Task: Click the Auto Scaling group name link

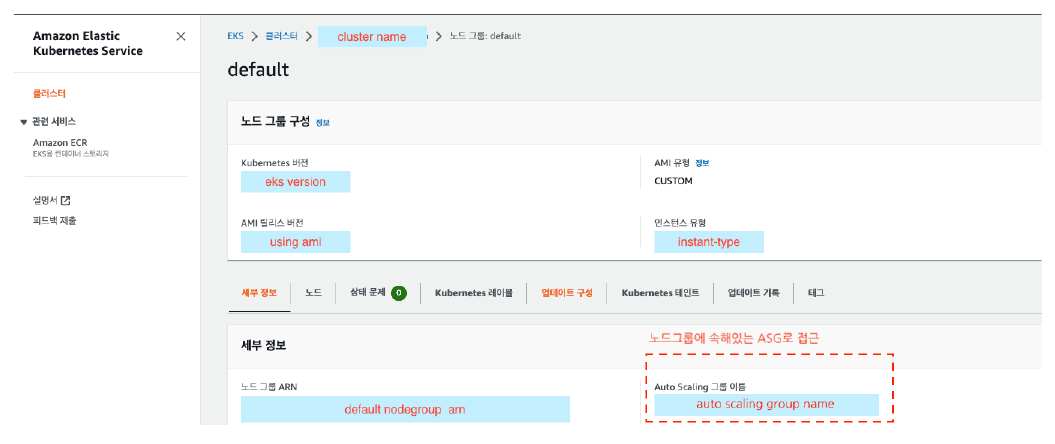Action: (766, 404)
